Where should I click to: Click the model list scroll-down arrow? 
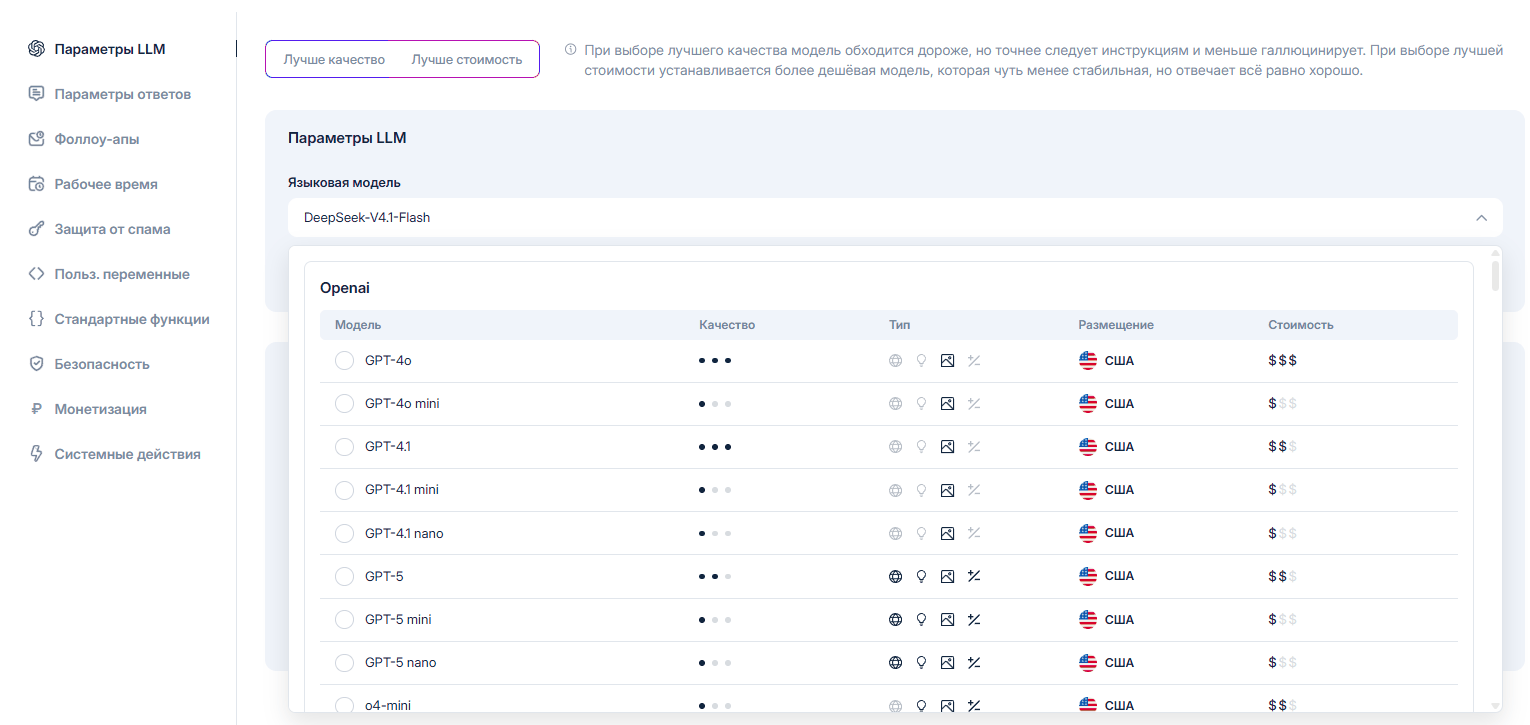click(x=1496, y=705)
